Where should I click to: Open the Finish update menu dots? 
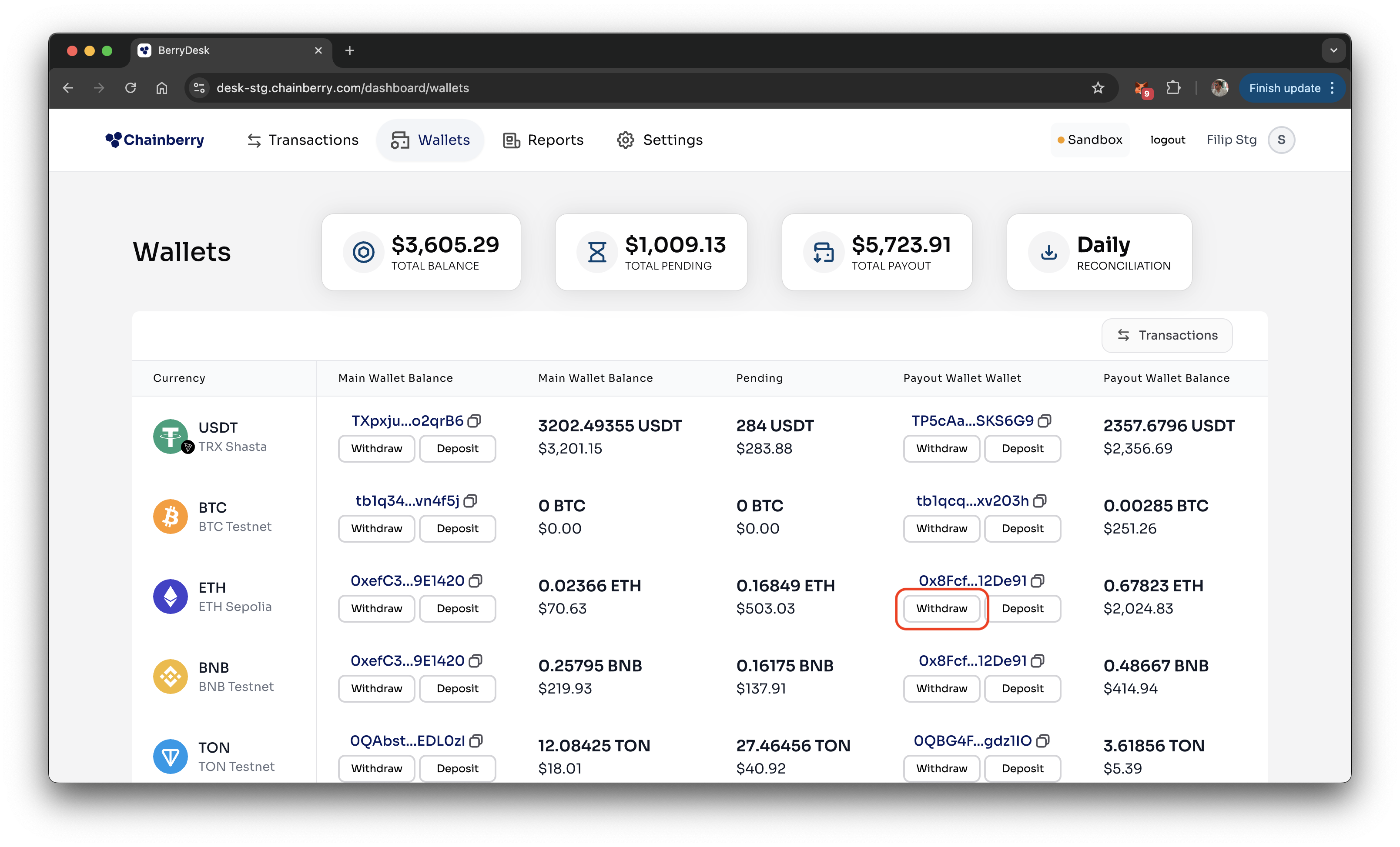[1332, 88]
